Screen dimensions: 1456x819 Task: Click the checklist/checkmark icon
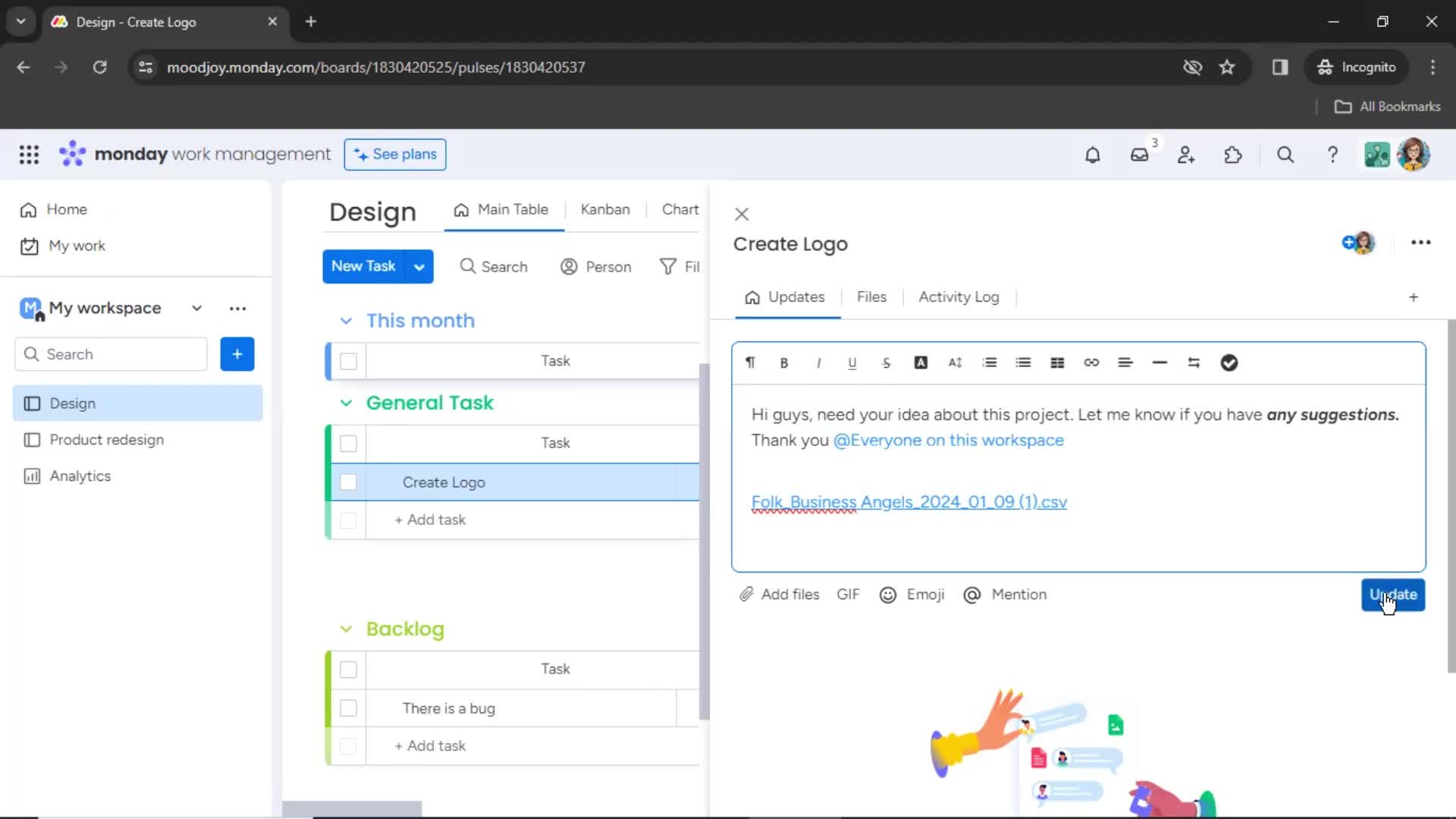tap(1229, 362)
